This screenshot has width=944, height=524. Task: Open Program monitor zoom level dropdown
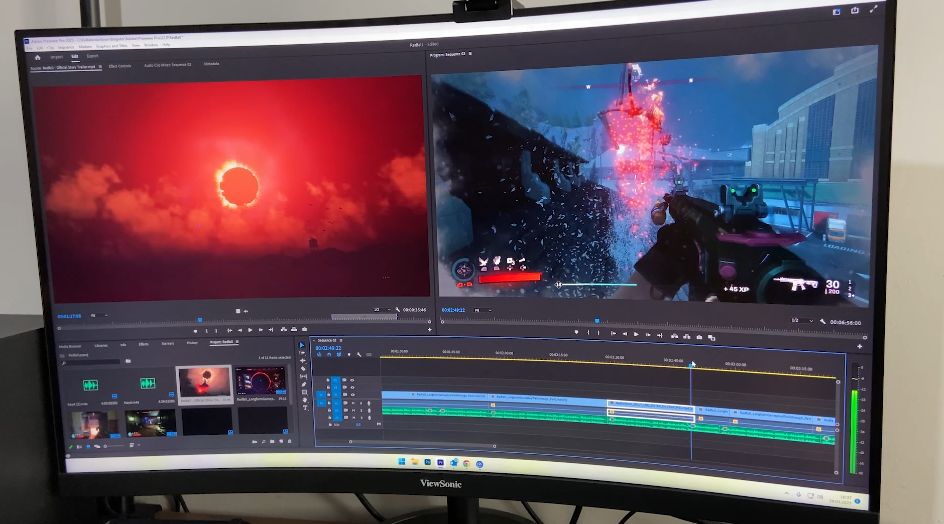(x=483, y=310)
